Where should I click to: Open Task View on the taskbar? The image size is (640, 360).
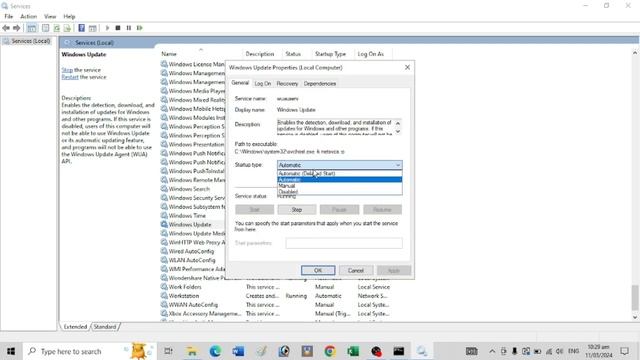tap(168, 351)
